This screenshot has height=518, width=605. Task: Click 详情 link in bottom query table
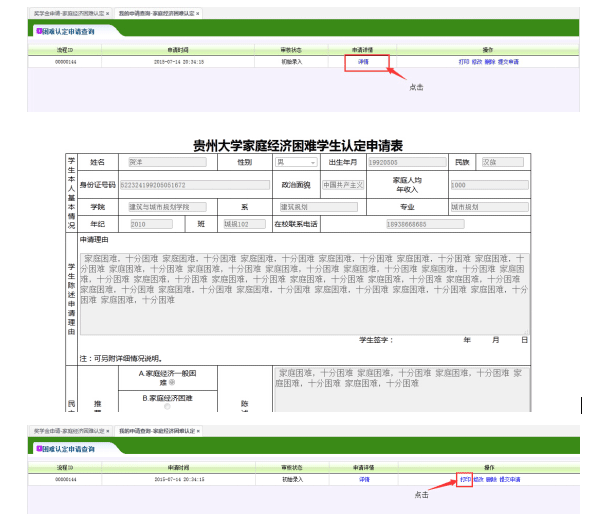coord(364,480)
